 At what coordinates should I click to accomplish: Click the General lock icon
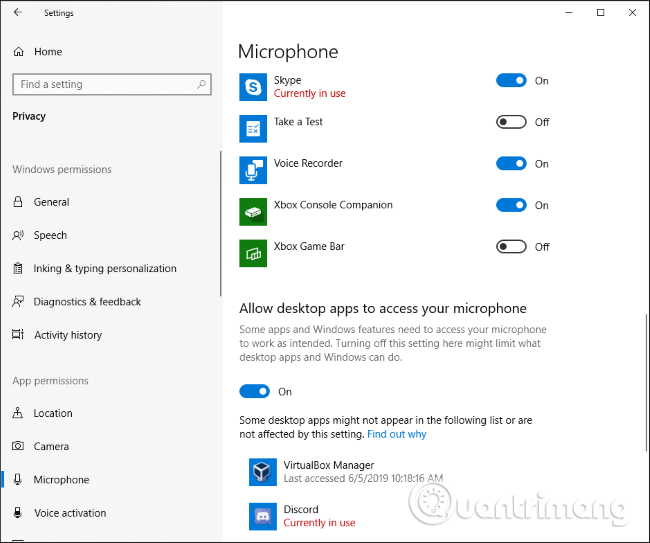(18, 202)
